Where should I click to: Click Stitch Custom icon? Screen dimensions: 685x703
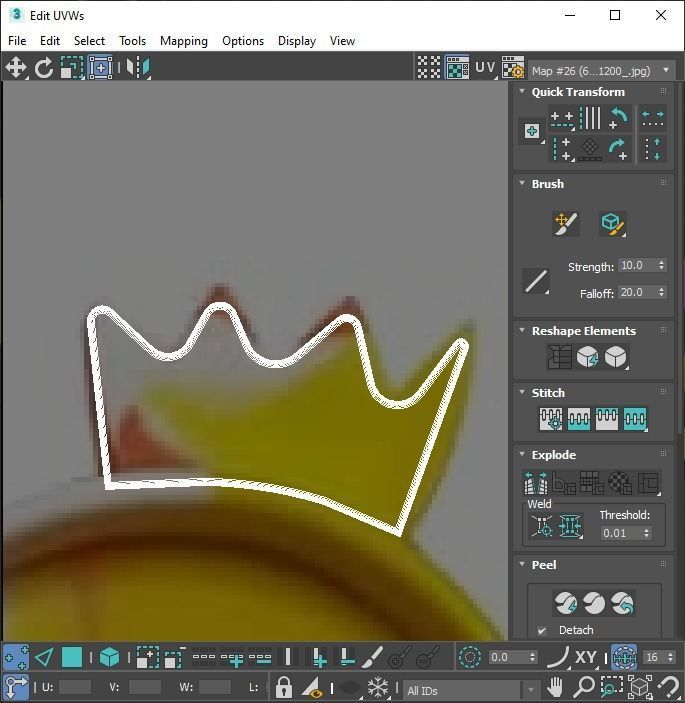(x=635, y=419)
